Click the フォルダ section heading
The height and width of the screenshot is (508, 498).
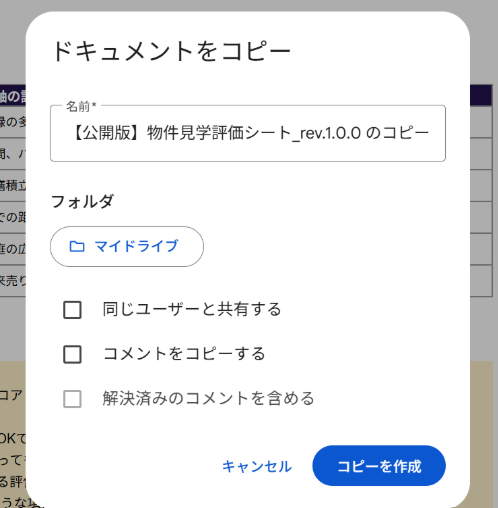(82, 202)
